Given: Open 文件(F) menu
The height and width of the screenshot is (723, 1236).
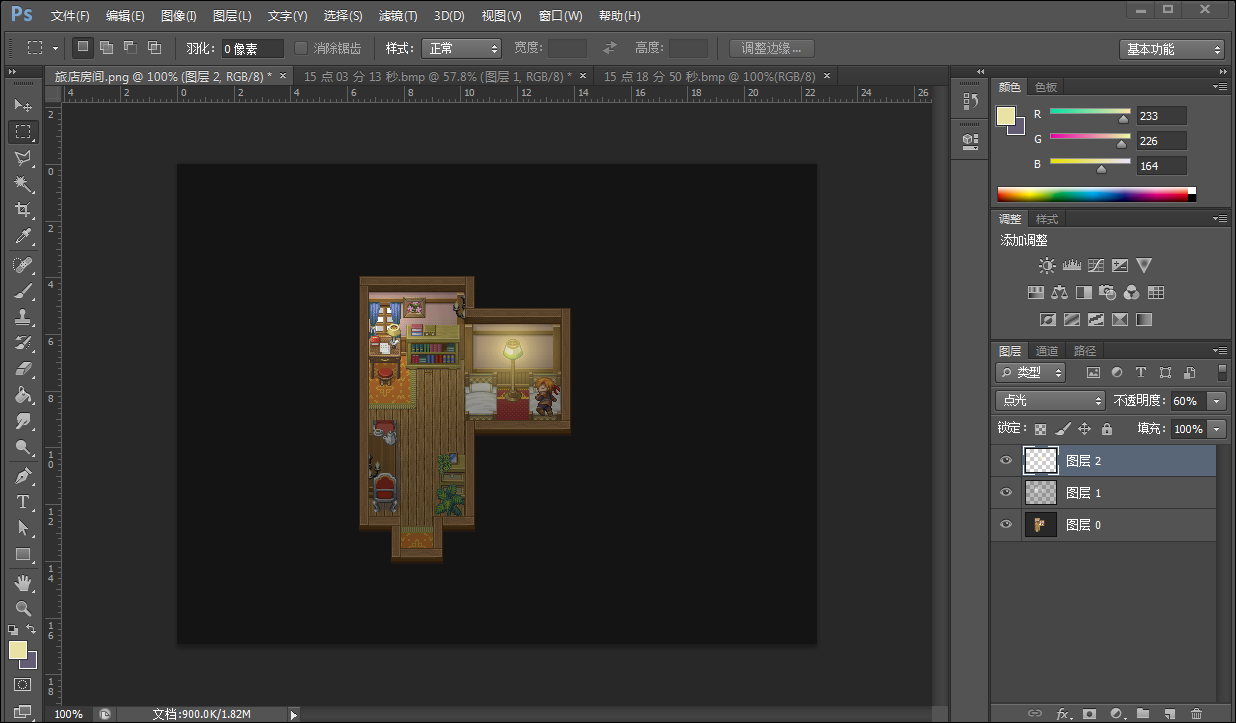Looking at the screenshot, I should [70, 16].
